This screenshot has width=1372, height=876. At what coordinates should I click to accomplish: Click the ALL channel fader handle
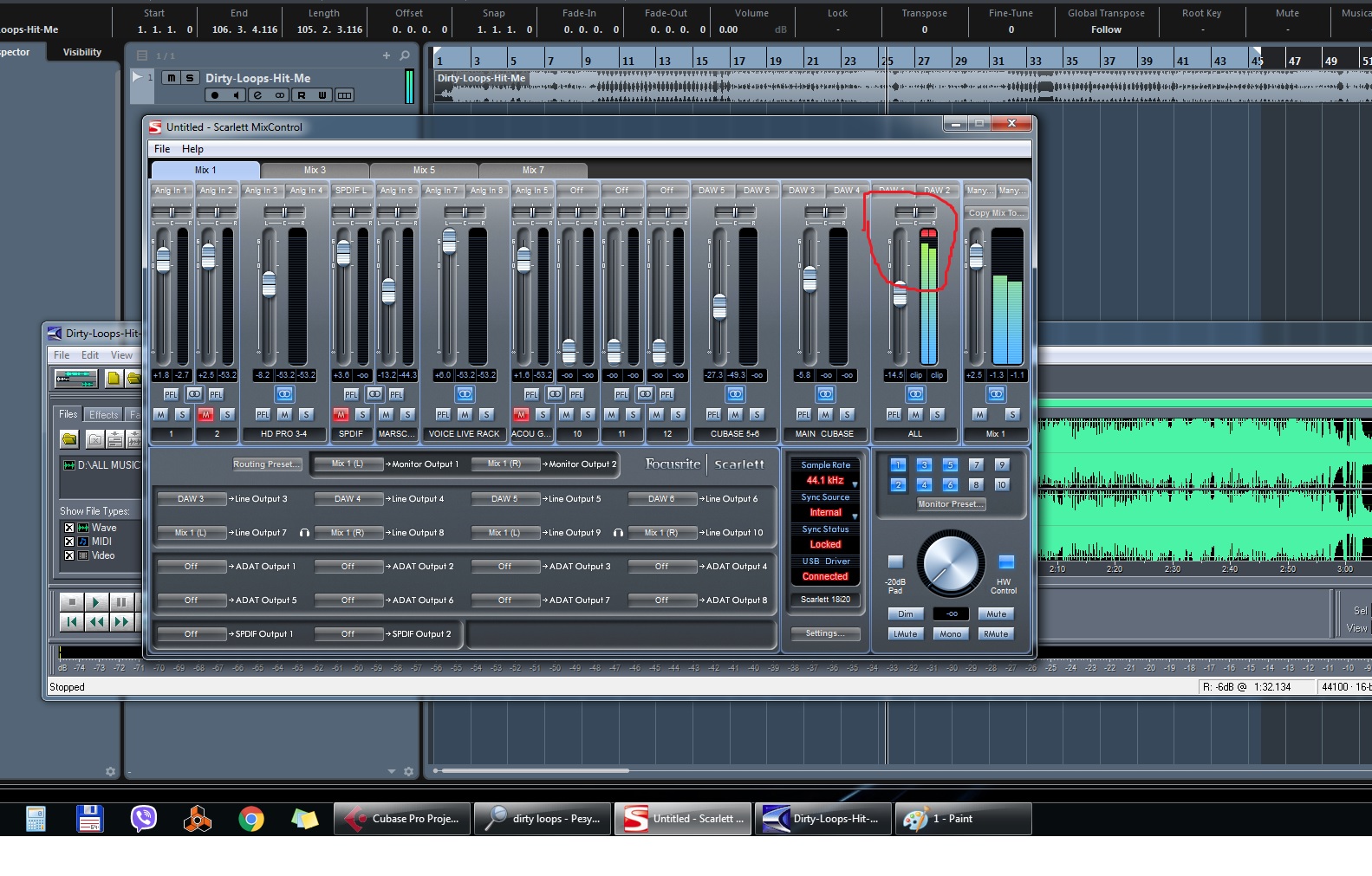coord(900,295)
